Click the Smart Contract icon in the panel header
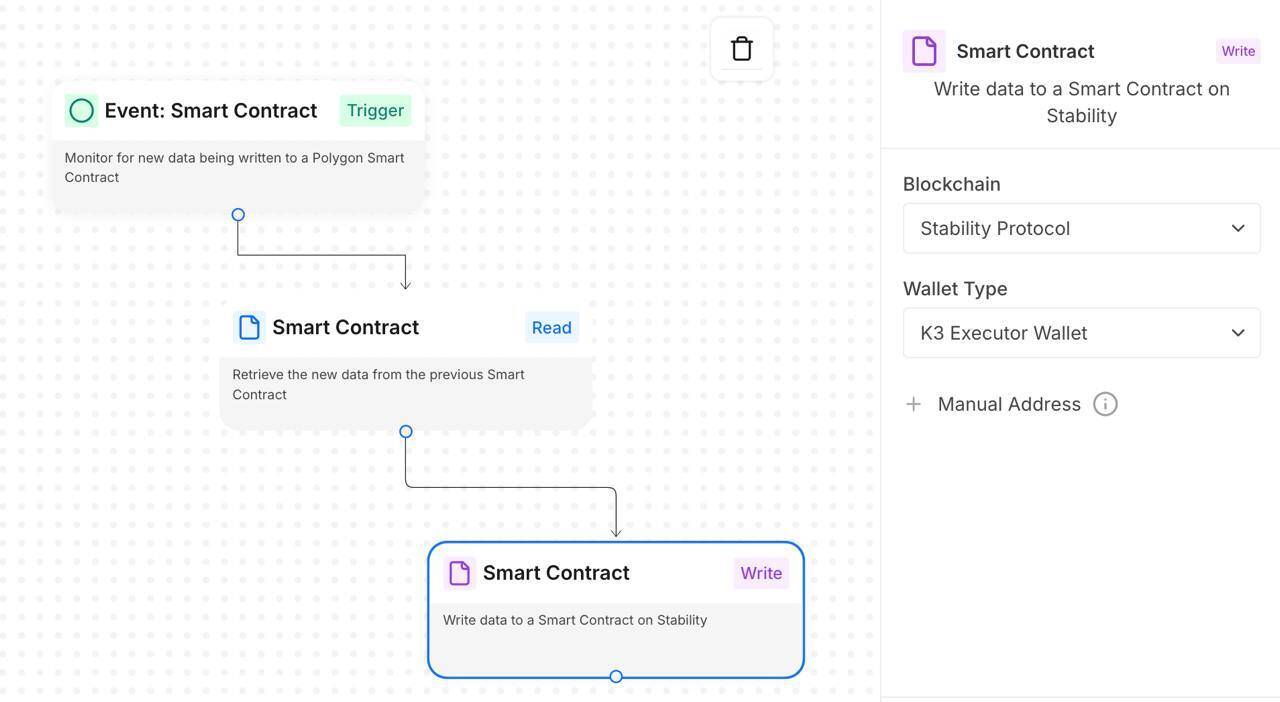Image resolution: width=1280 pixels, height=702 pixels. (922, 49)
